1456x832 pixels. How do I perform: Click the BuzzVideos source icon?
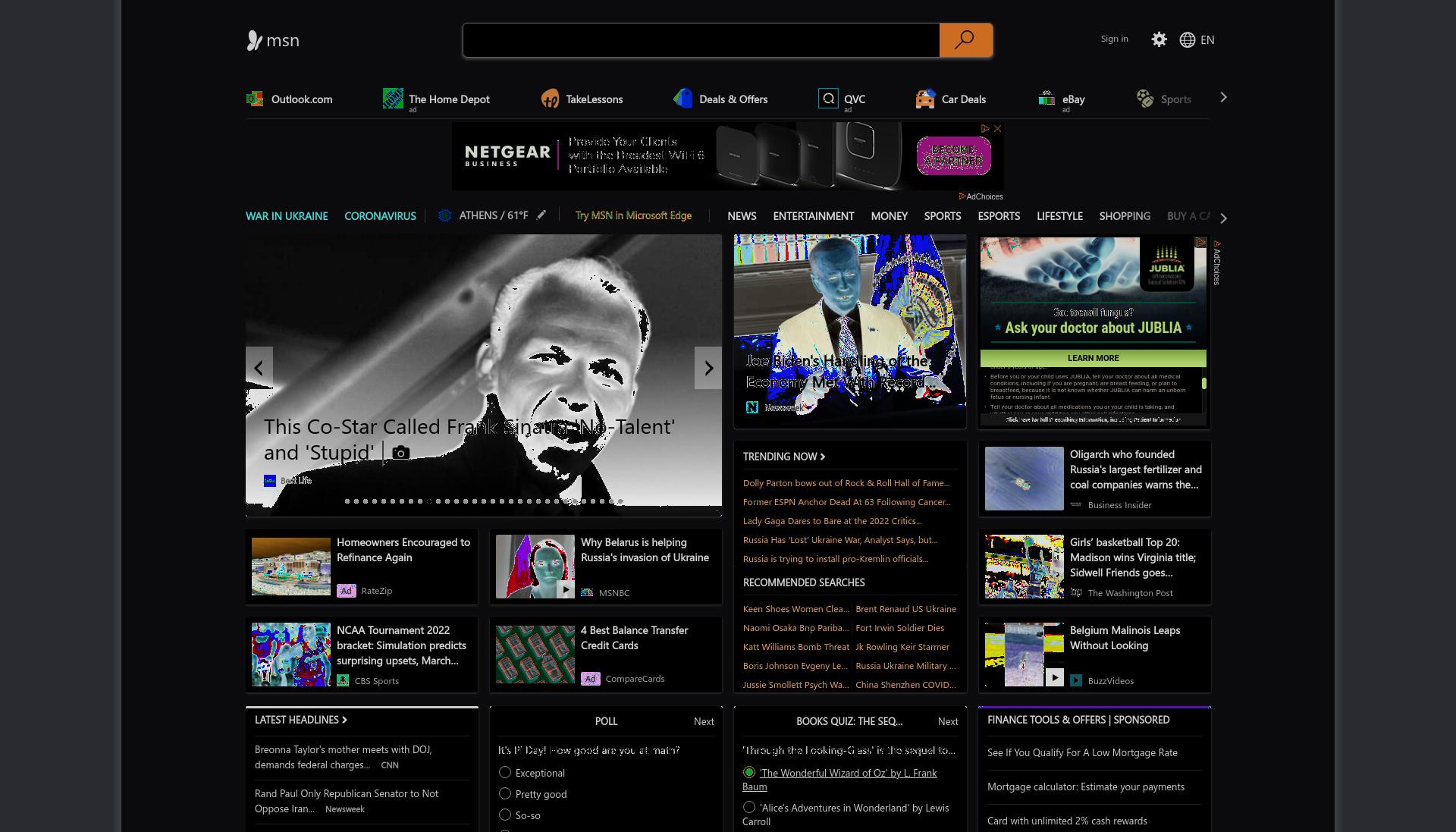1076,680
